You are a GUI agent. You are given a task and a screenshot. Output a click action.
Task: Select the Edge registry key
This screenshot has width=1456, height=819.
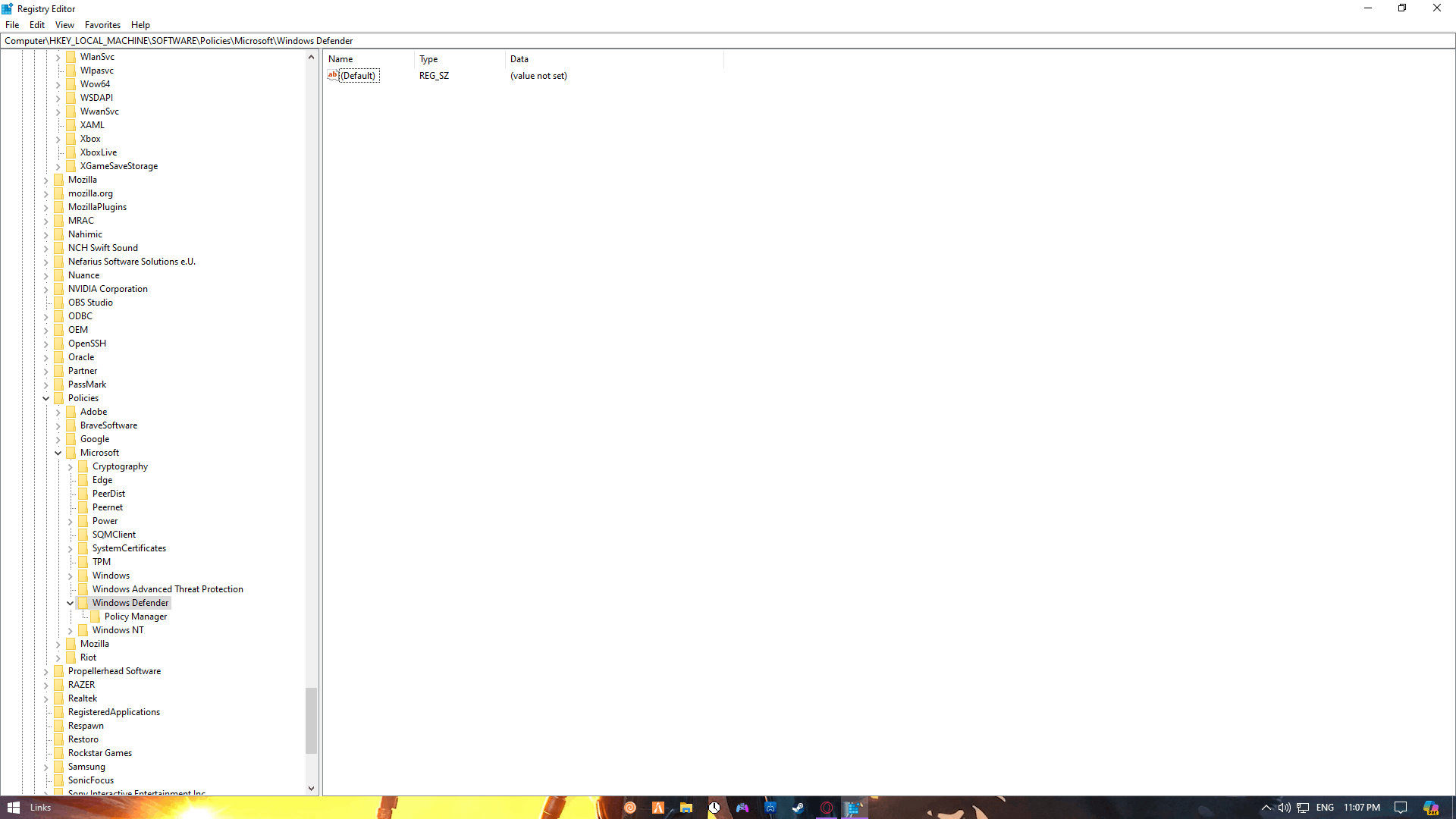(x=102, y=480)
